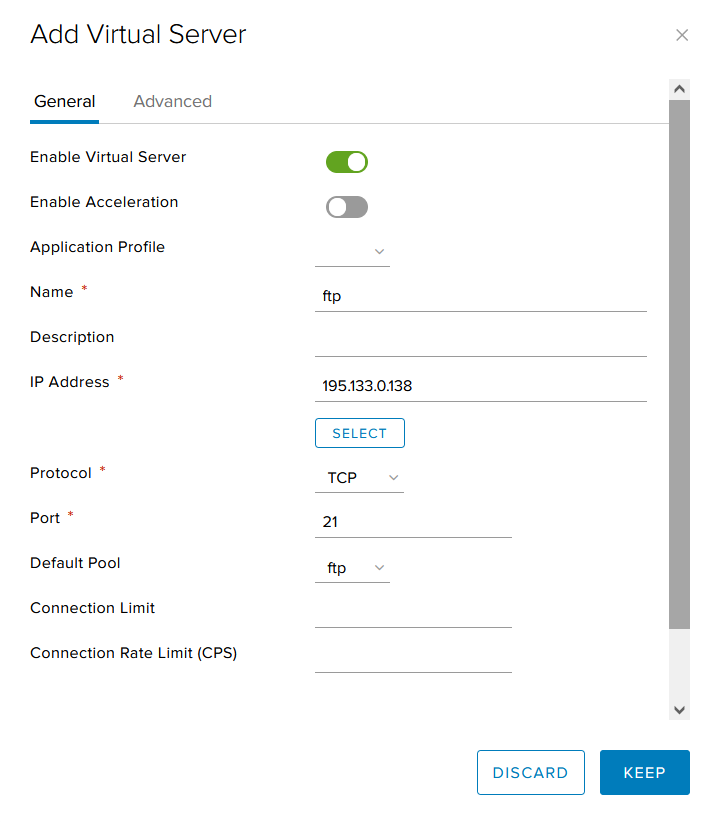The width and height of the screenshot is (716, 822).
Task: Disable the Enable Virtual Server toggle
Action: [346, 162]
